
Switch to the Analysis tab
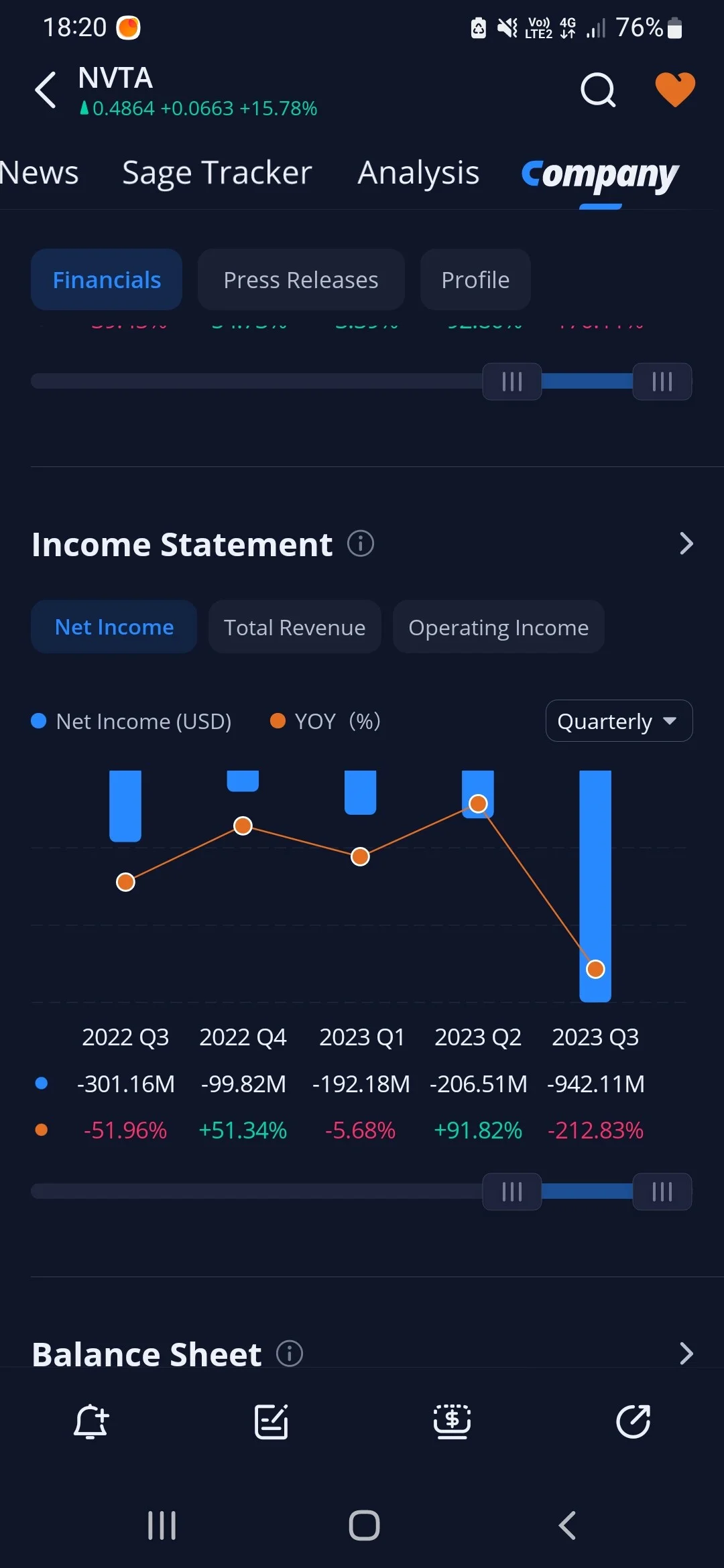pos(418,173)
